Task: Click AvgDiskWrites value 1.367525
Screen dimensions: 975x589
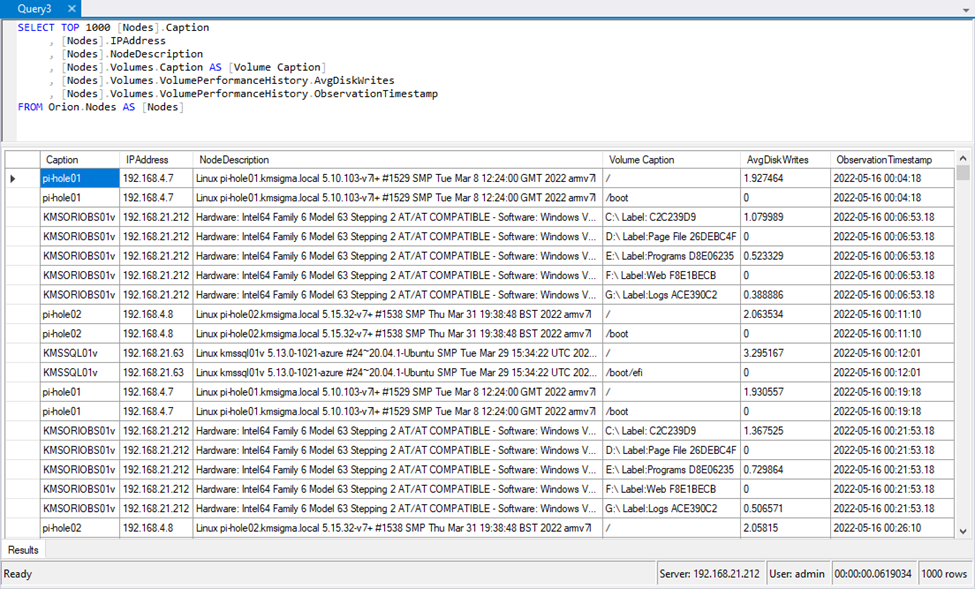Action: (x=785, y=430)
